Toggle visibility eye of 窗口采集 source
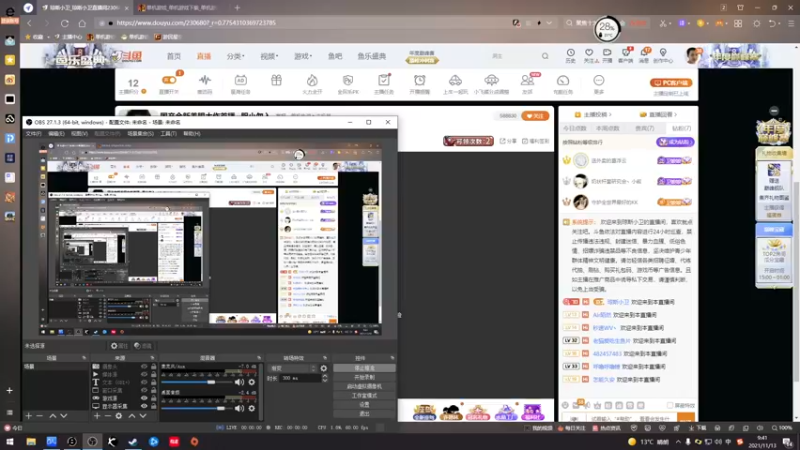This screenshot has height=450, width=800. click(144, 390)
